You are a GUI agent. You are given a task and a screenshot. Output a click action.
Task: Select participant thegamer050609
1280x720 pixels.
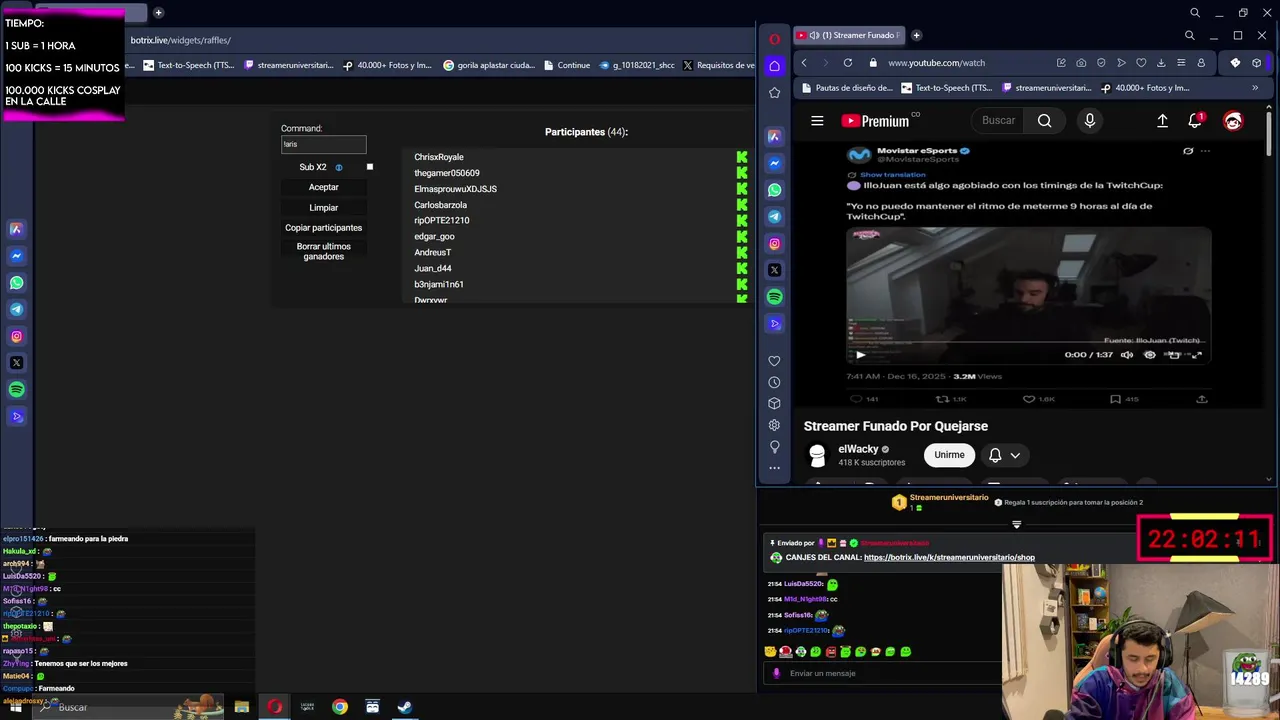447,173
